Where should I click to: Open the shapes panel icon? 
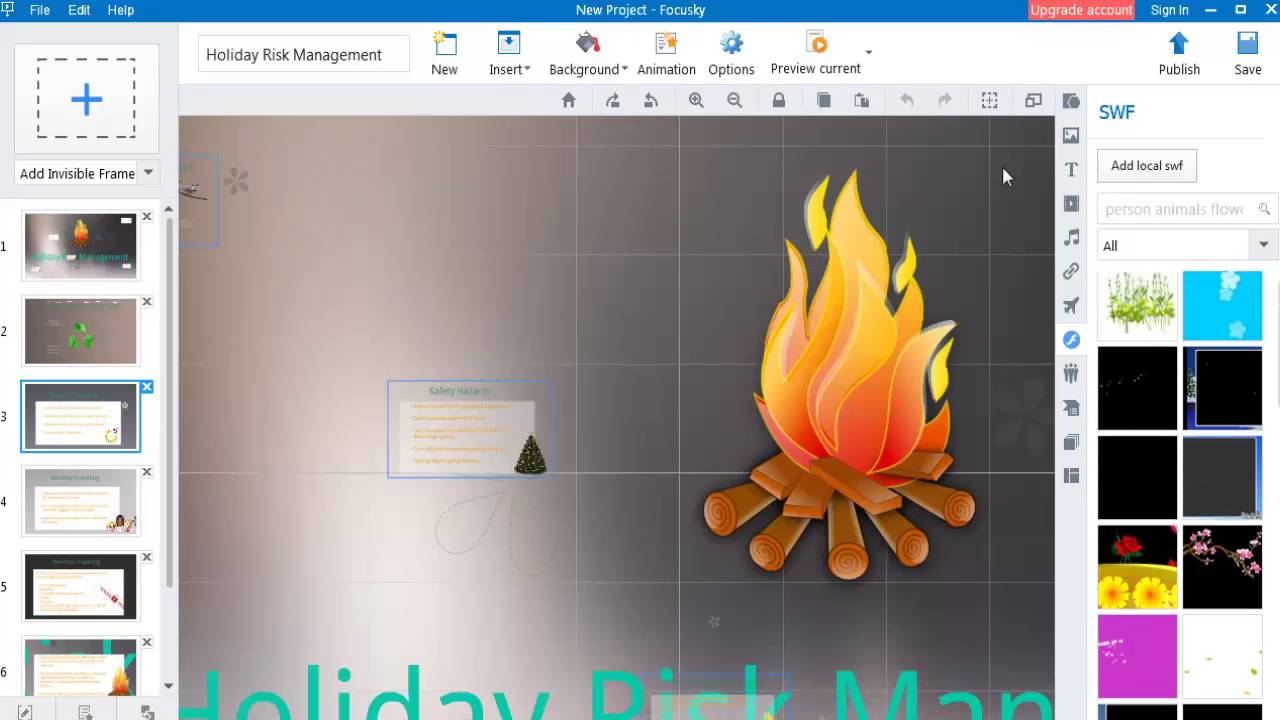pos(1071,101)
